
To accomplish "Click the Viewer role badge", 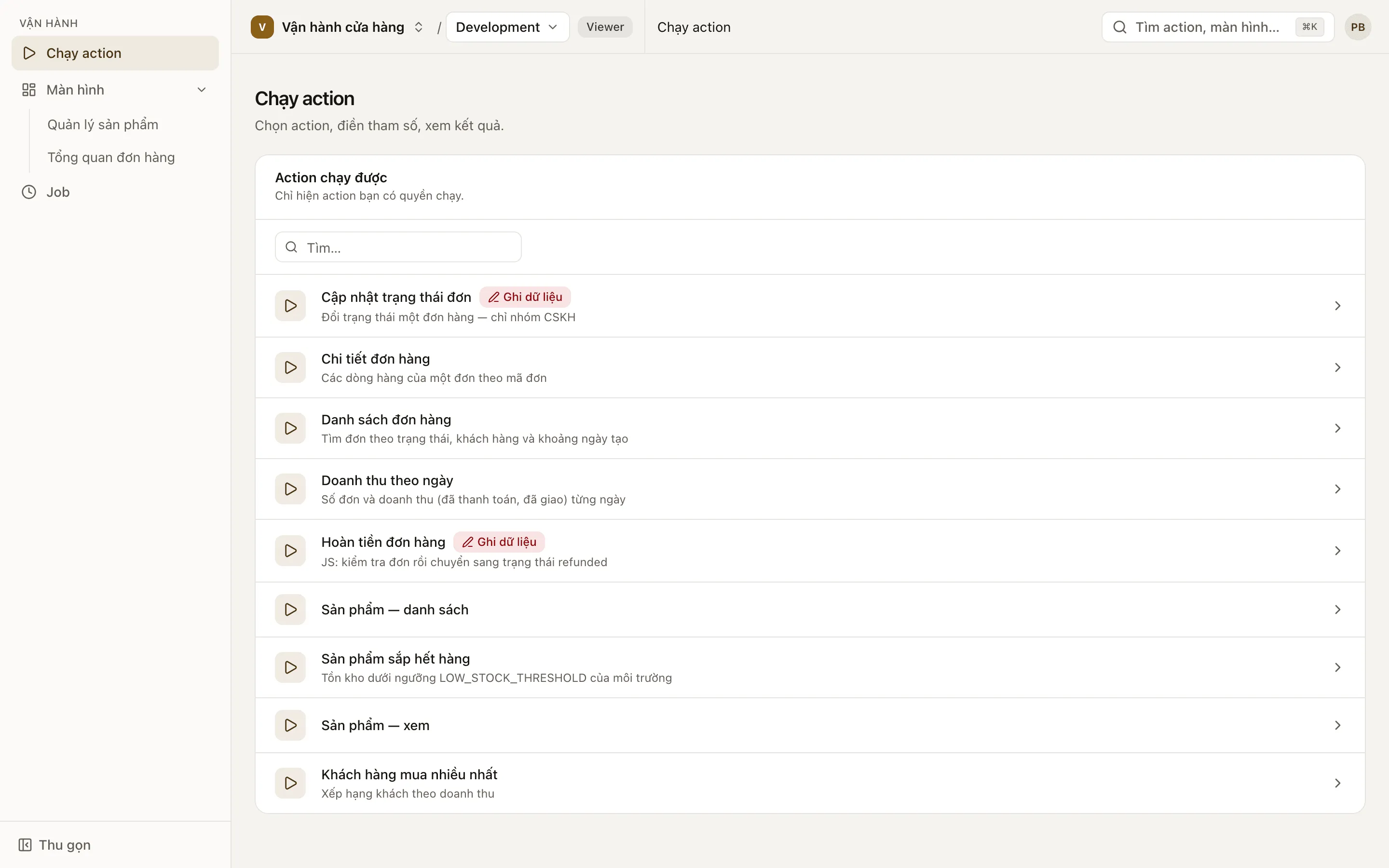I will (605, 27).
